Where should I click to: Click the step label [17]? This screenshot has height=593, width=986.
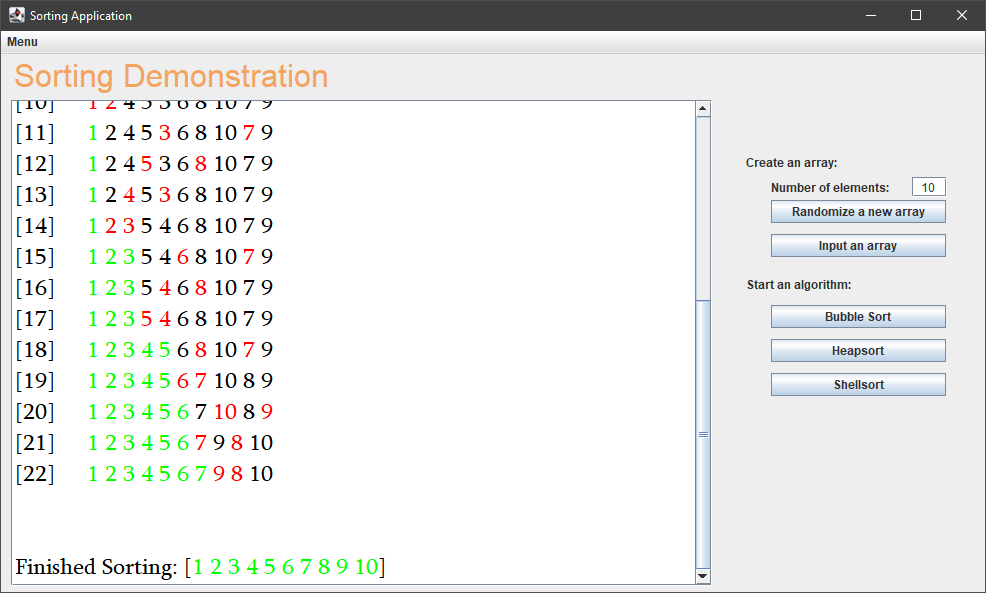click(35, 319)
